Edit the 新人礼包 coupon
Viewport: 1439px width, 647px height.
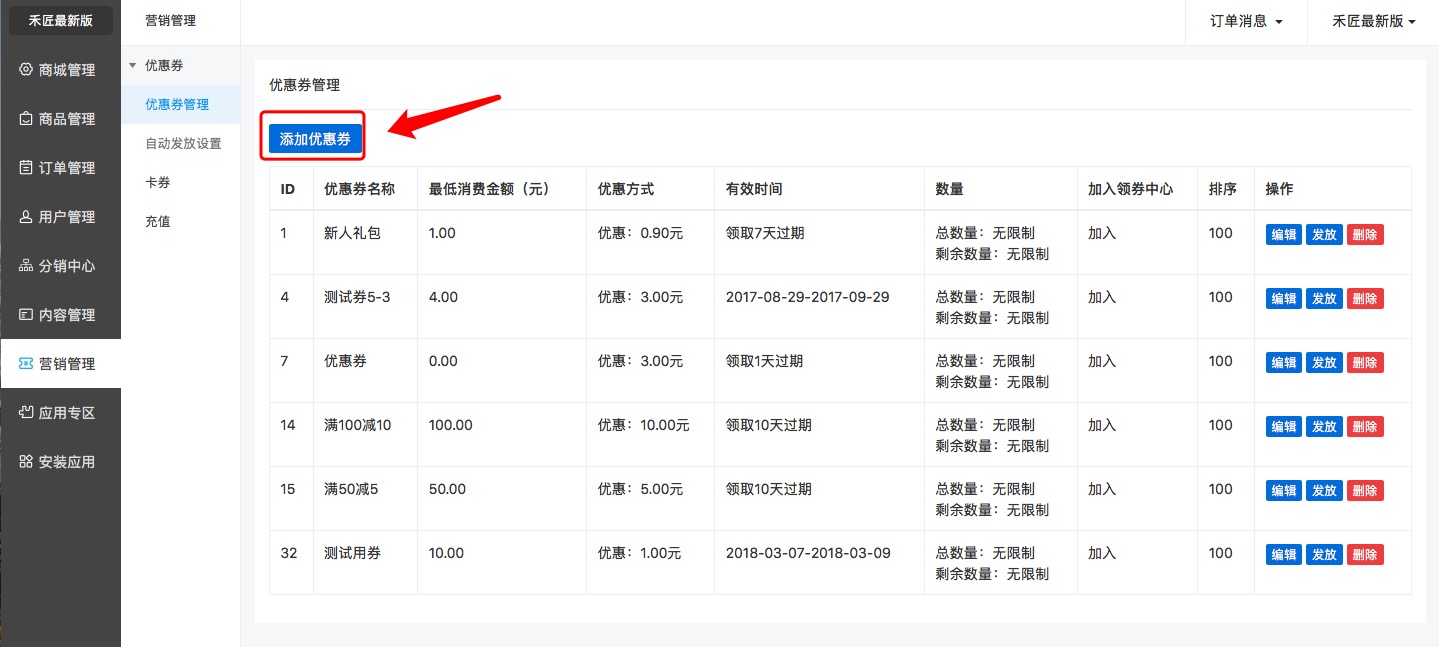pyautogui.click(x=1283, y=235)
